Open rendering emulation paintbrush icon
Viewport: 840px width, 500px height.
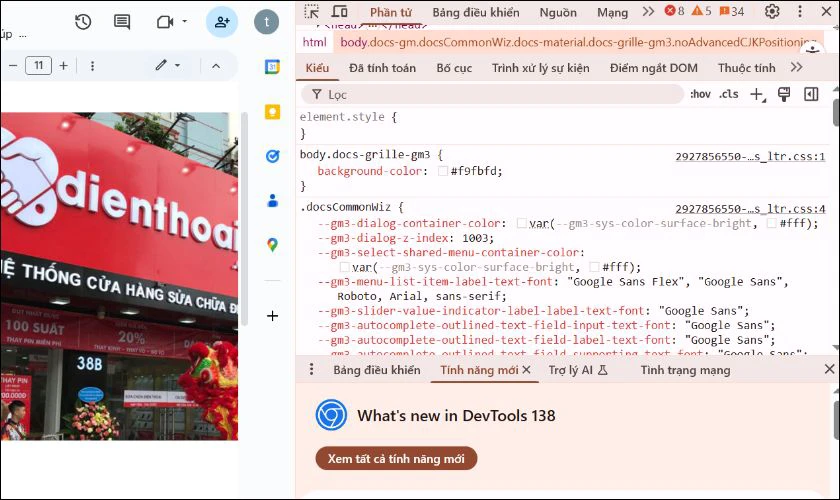[784, 95]
